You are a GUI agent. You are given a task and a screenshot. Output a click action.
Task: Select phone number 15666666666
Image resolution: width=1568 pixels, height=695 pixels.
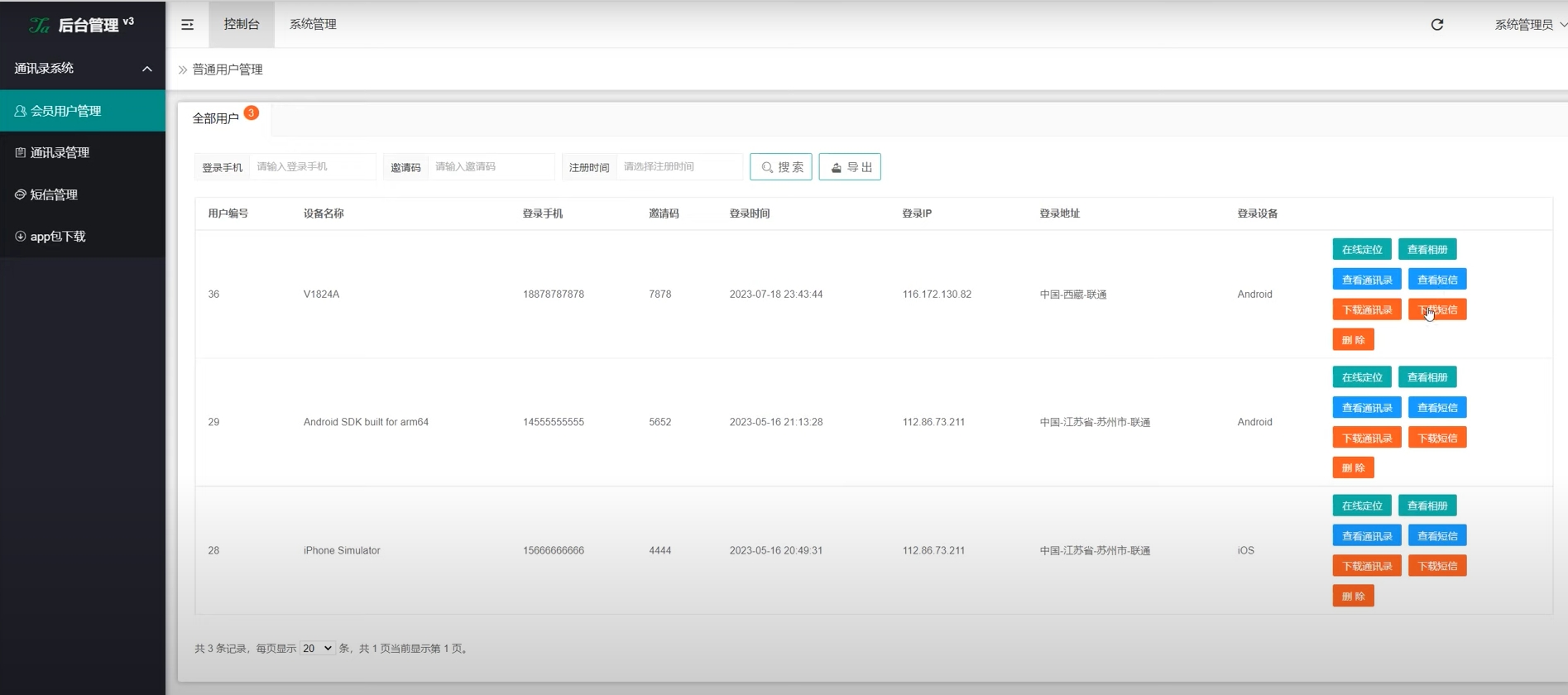(554, 551)
